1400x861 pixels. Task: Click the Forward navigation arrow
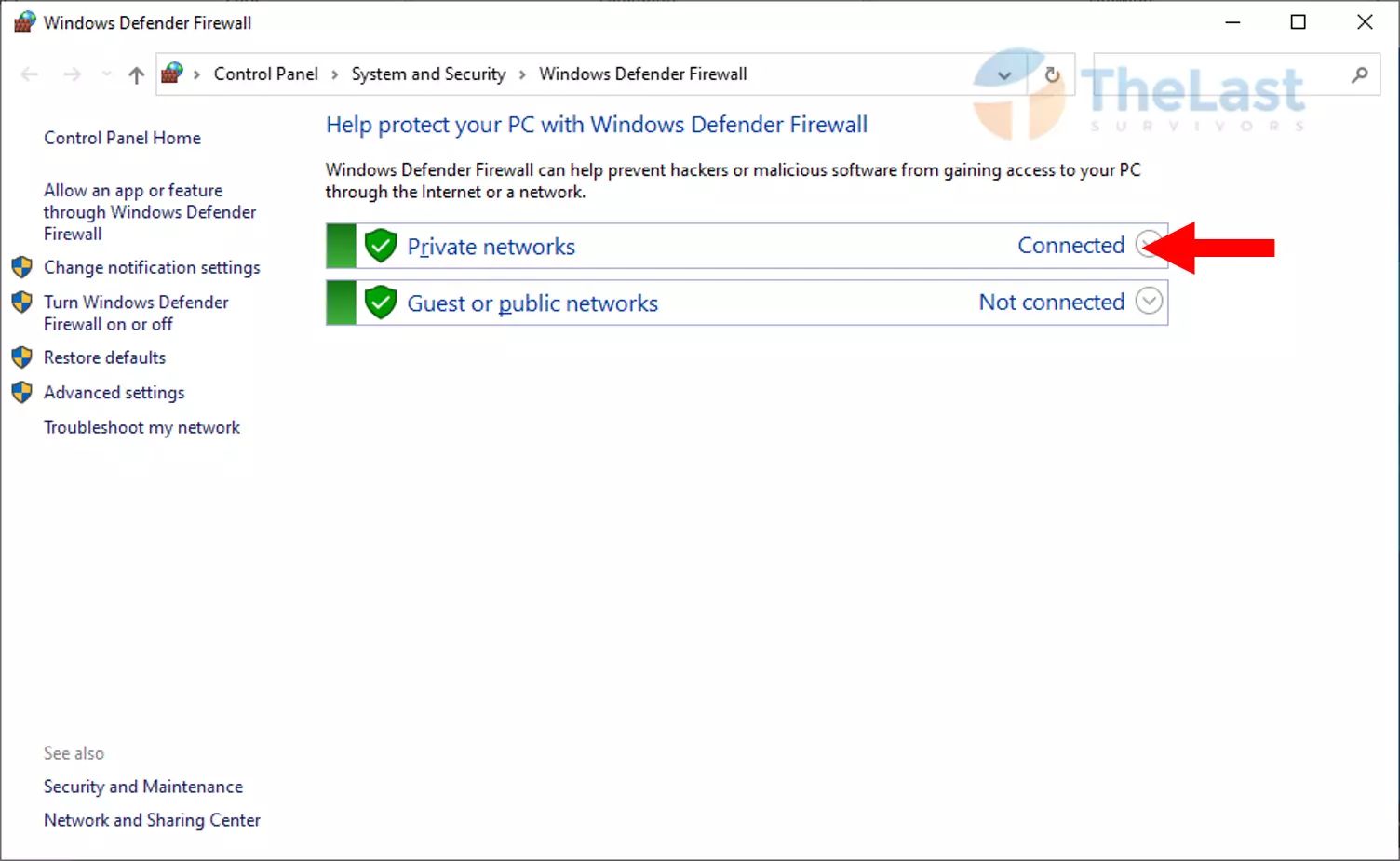tap(72, 74)
